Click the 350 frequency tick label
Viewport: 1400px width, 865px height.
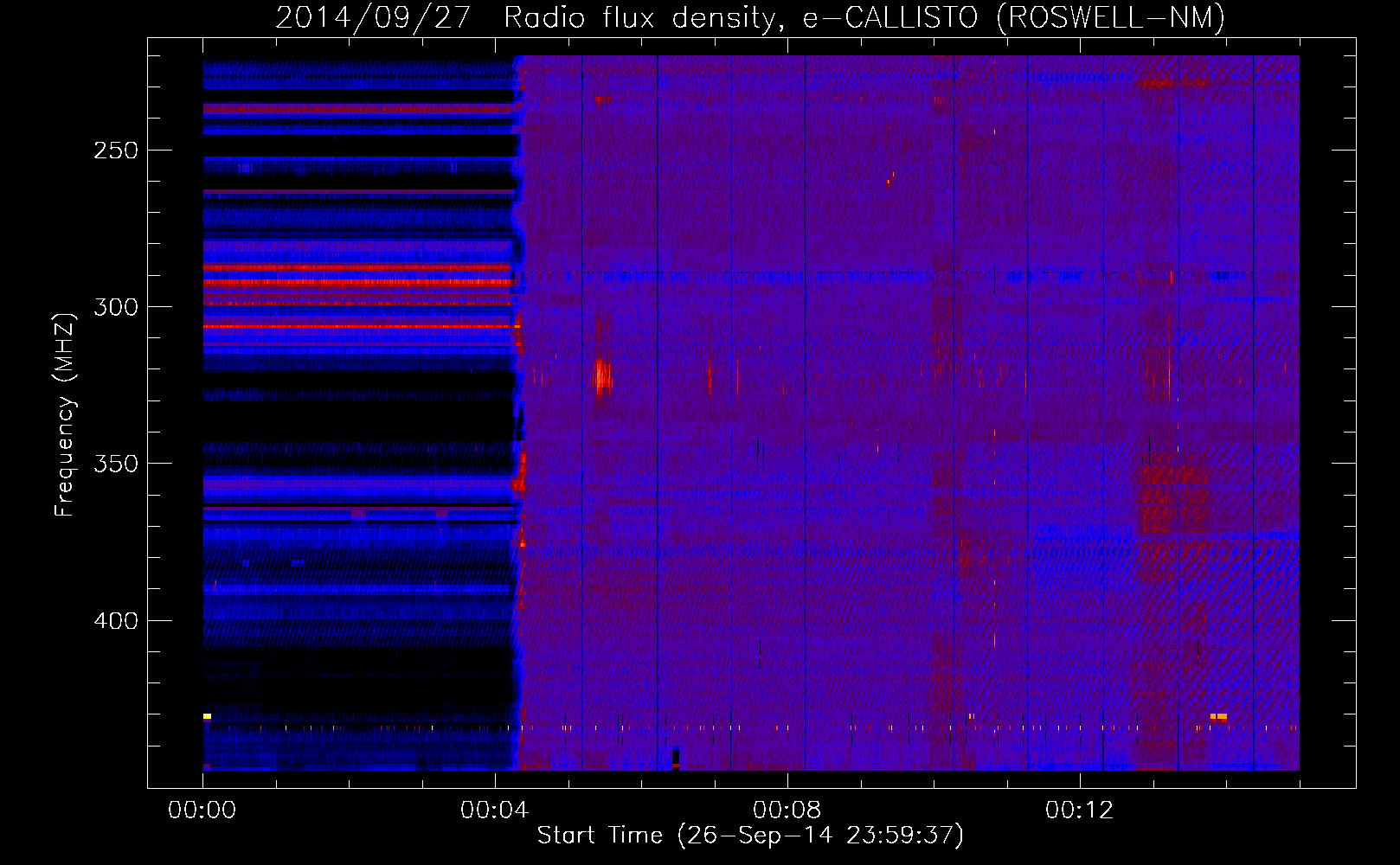pos(116,464)
